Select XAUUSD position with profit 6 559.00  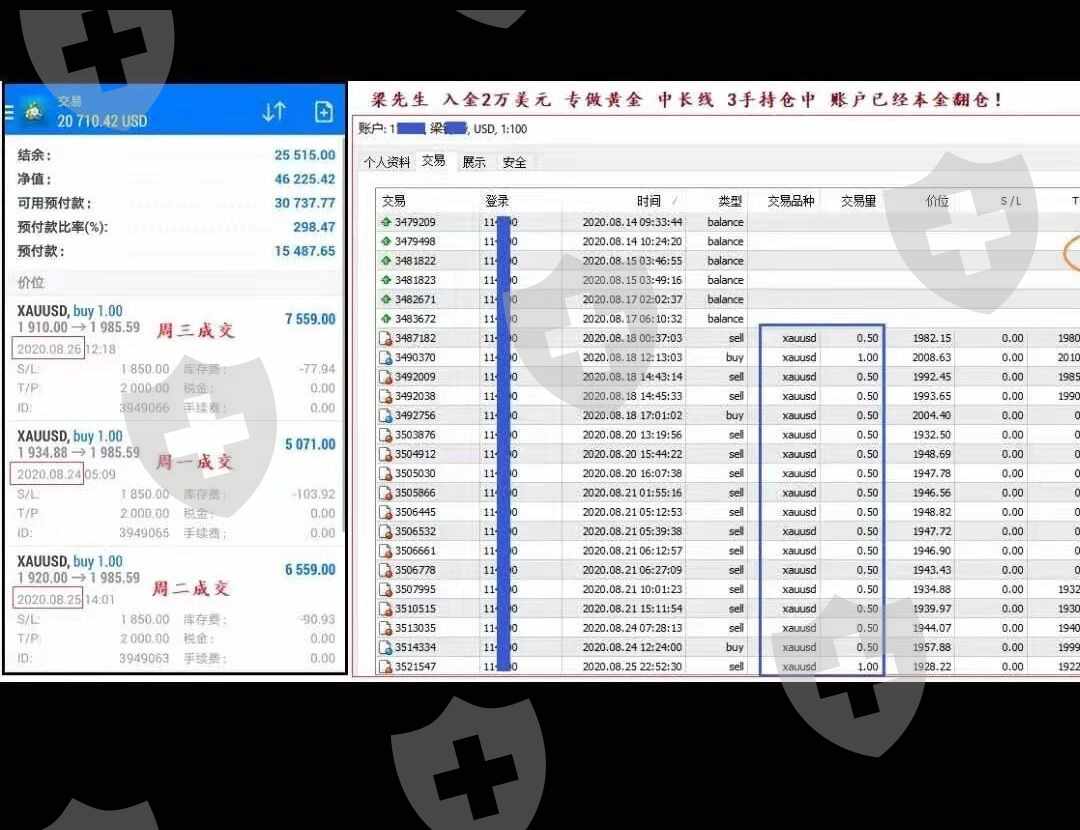tap(175, 609)
